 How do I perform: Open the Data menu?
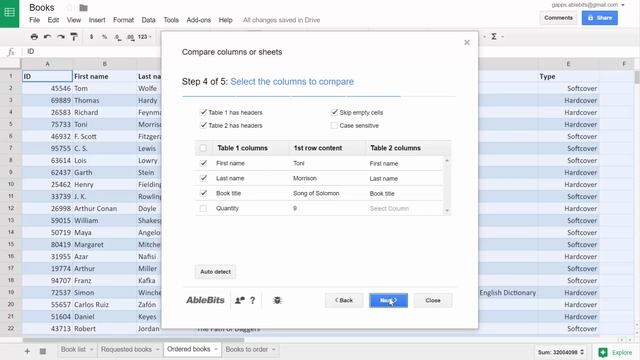[149, 20]
